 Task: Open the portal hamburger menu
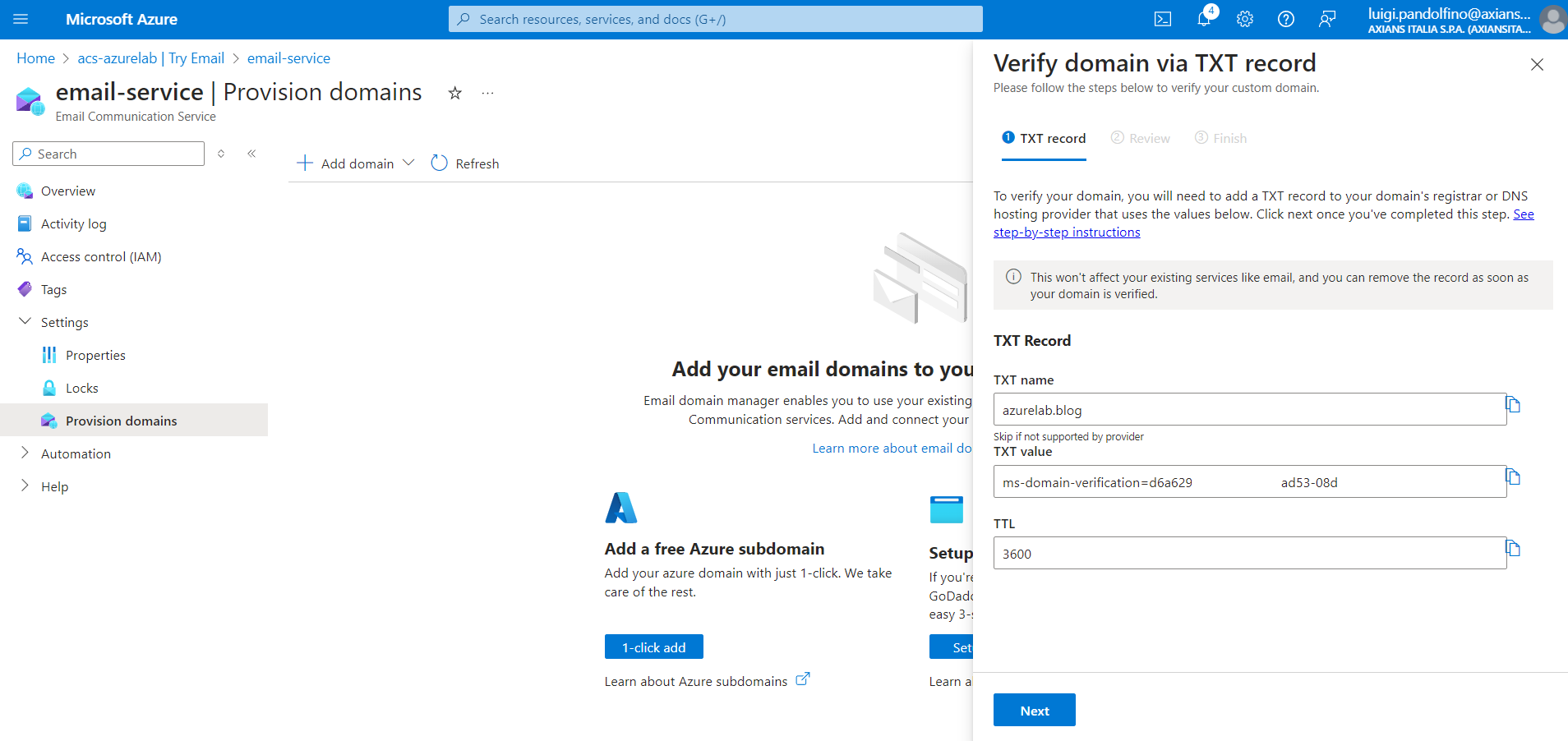coord(21,19)
